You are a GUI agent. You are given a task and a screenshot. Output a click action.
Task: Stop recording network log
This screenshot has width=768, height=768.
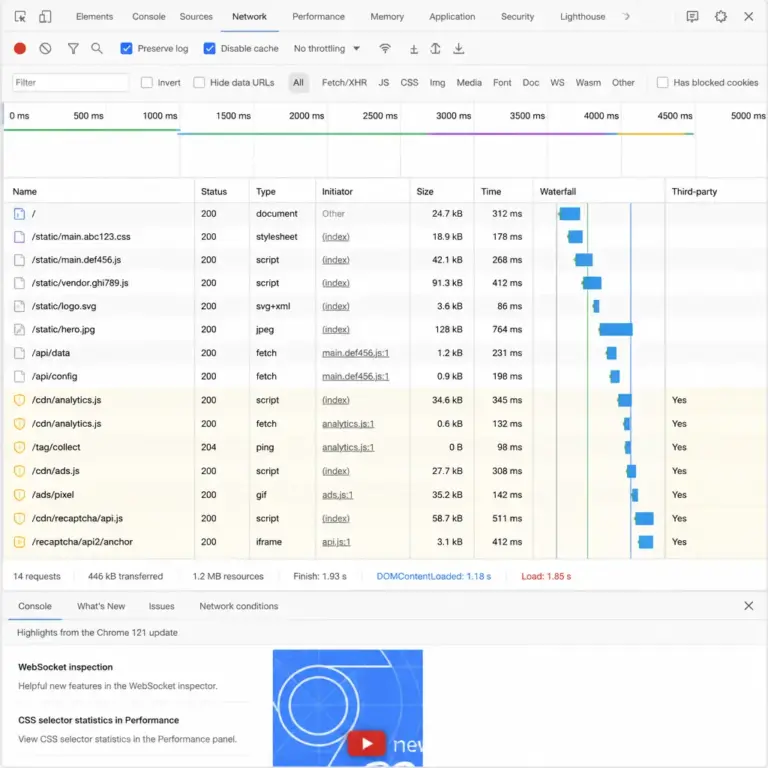coord(20,48)
